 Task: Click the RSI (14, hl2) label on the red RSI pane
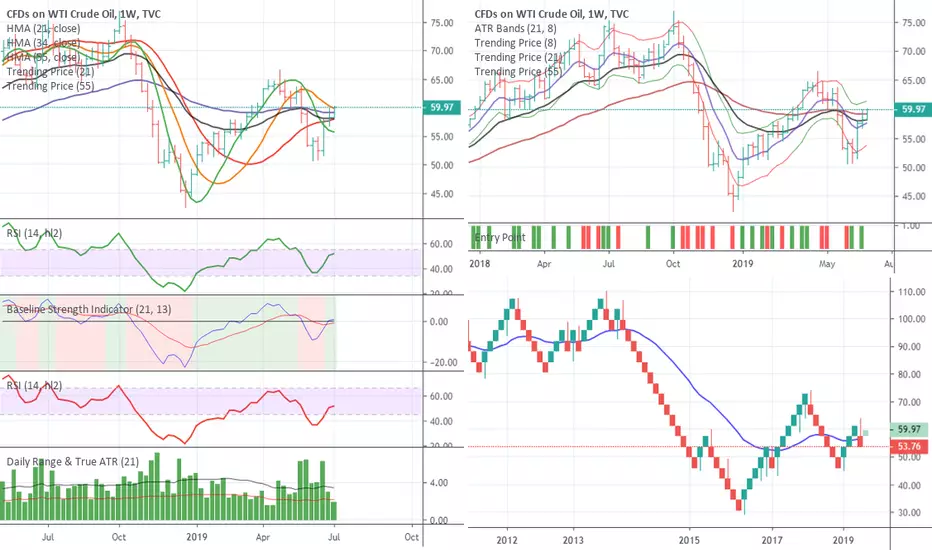pyautogui.click(x=34, y=386)
